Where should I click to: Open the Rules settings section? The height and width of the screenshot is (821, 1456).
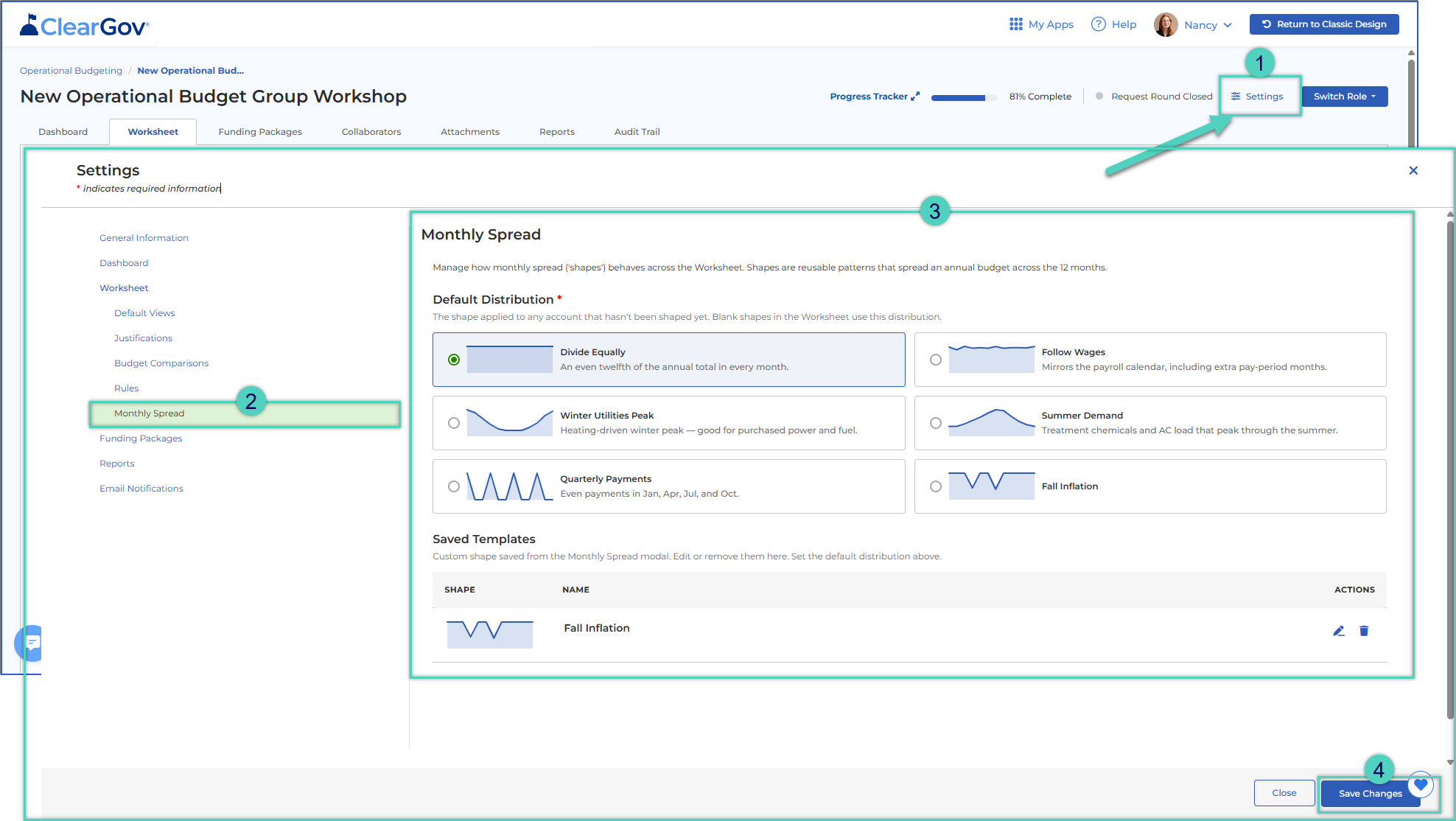click(x=126, y=388)
